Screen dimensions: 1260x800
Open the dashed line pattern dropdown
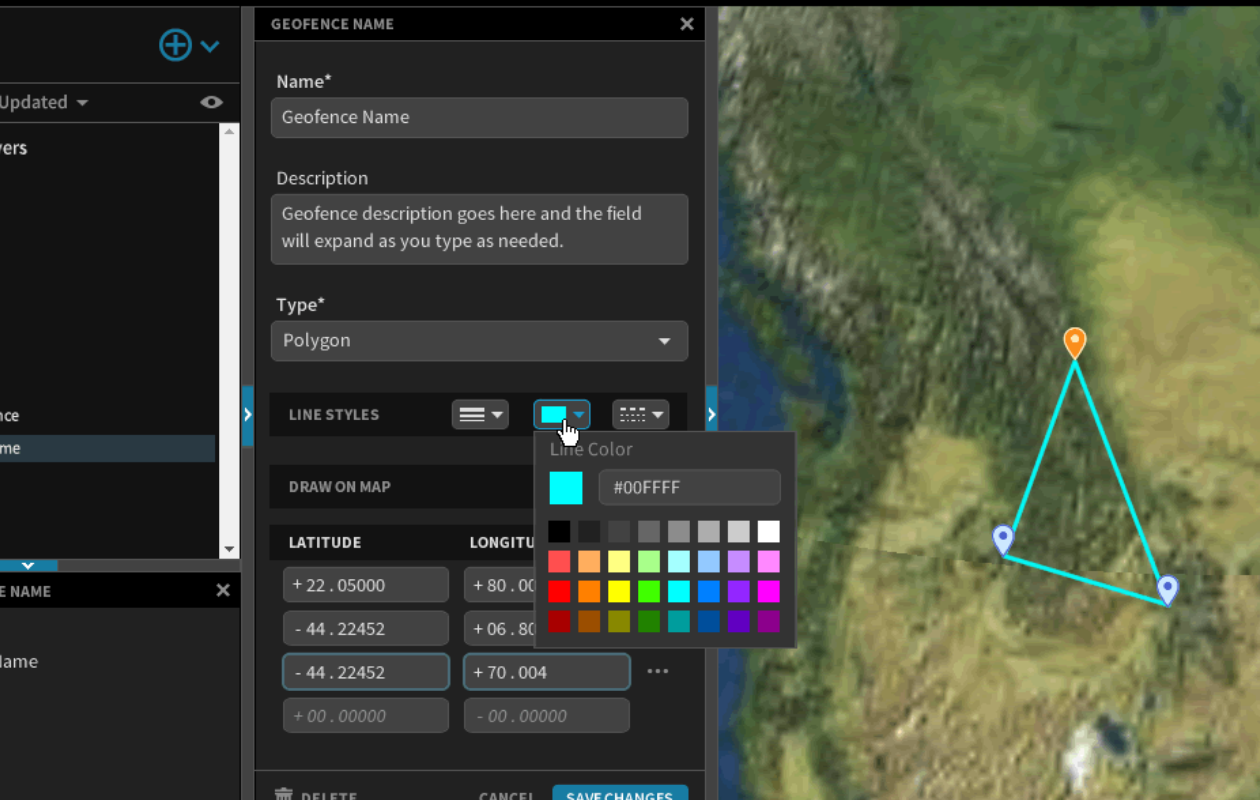641,414
